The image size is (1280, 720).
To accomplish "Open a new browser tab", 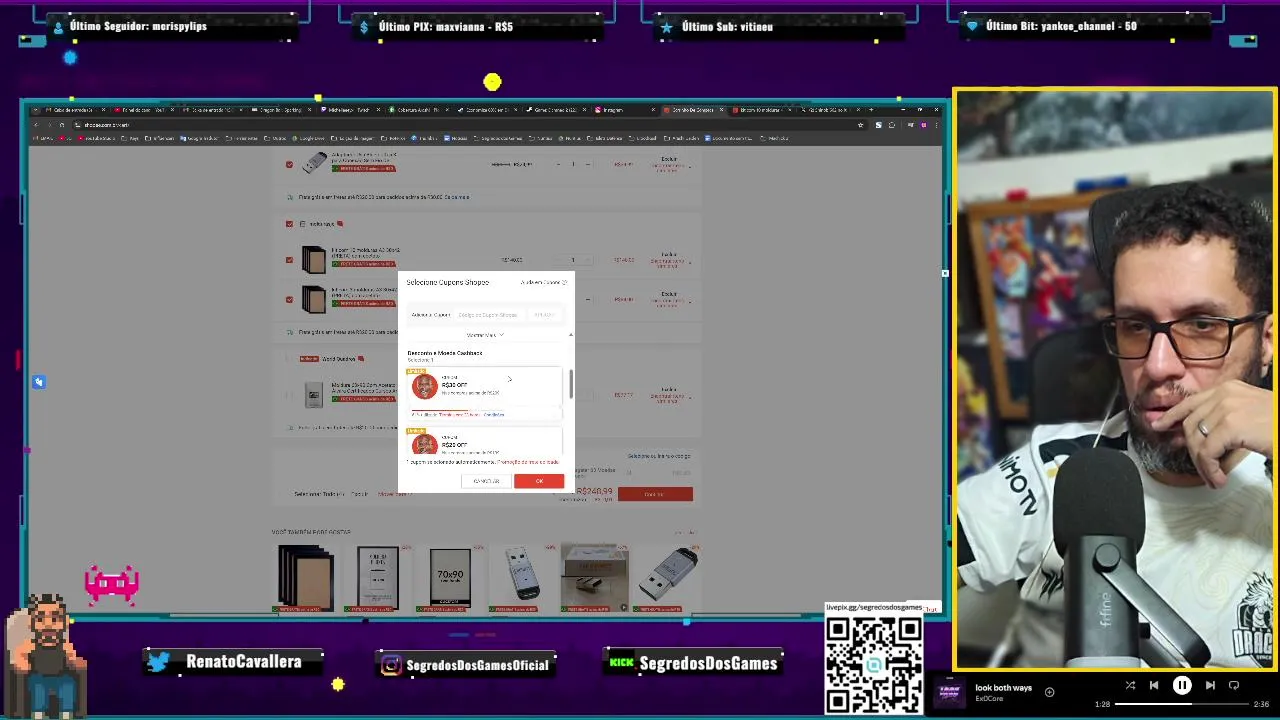I will coord(871,110).
